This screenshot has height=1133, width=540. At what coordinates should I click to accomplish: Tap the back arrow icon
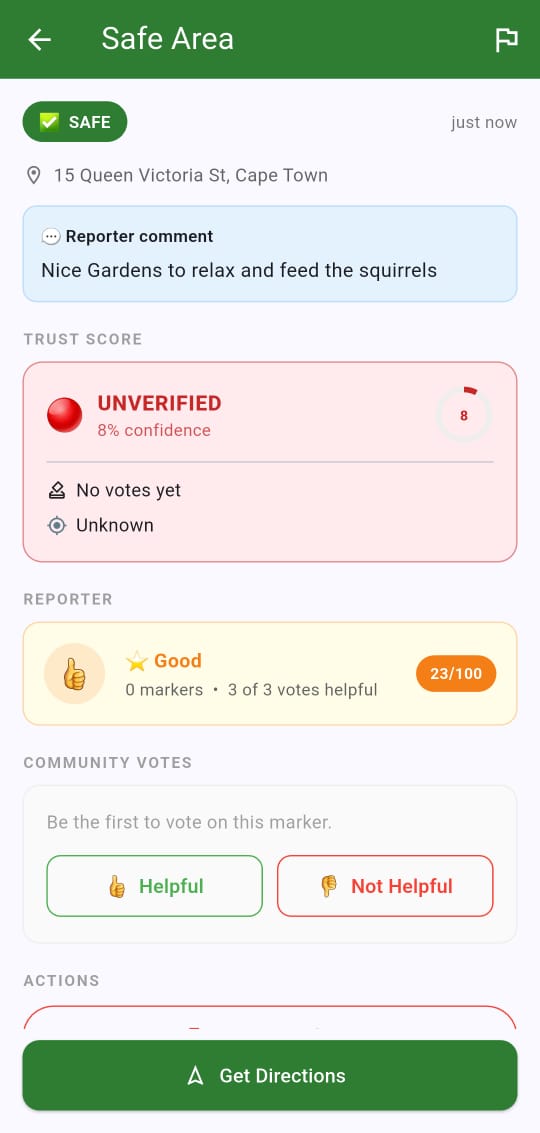pyautogui.click(x=40, y=39)
